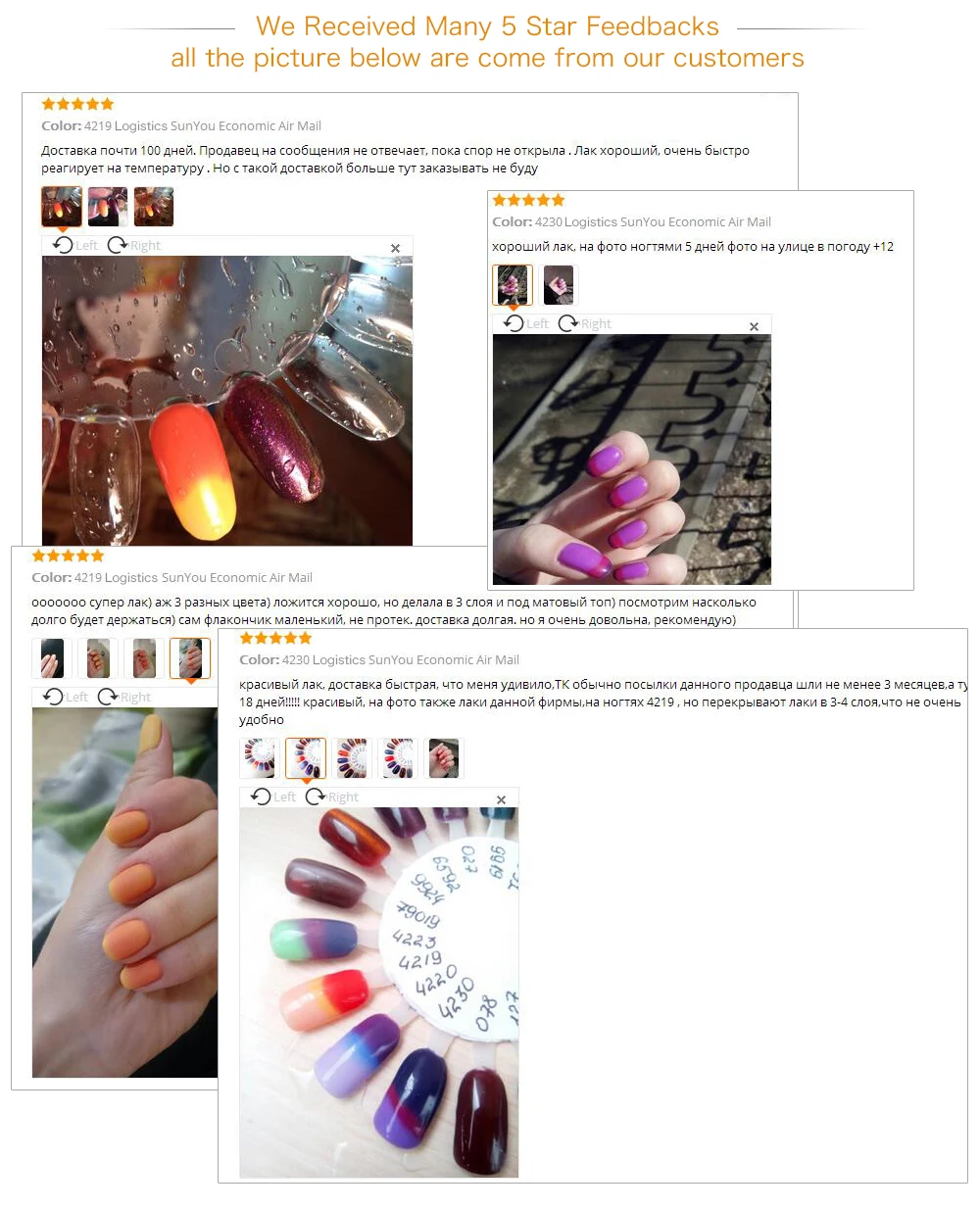The width and height of the screenshot is (980, 1210).
Task: Open the hand photo thumbnail in last review
Action: pyautogui.click(x=444, y=758)
